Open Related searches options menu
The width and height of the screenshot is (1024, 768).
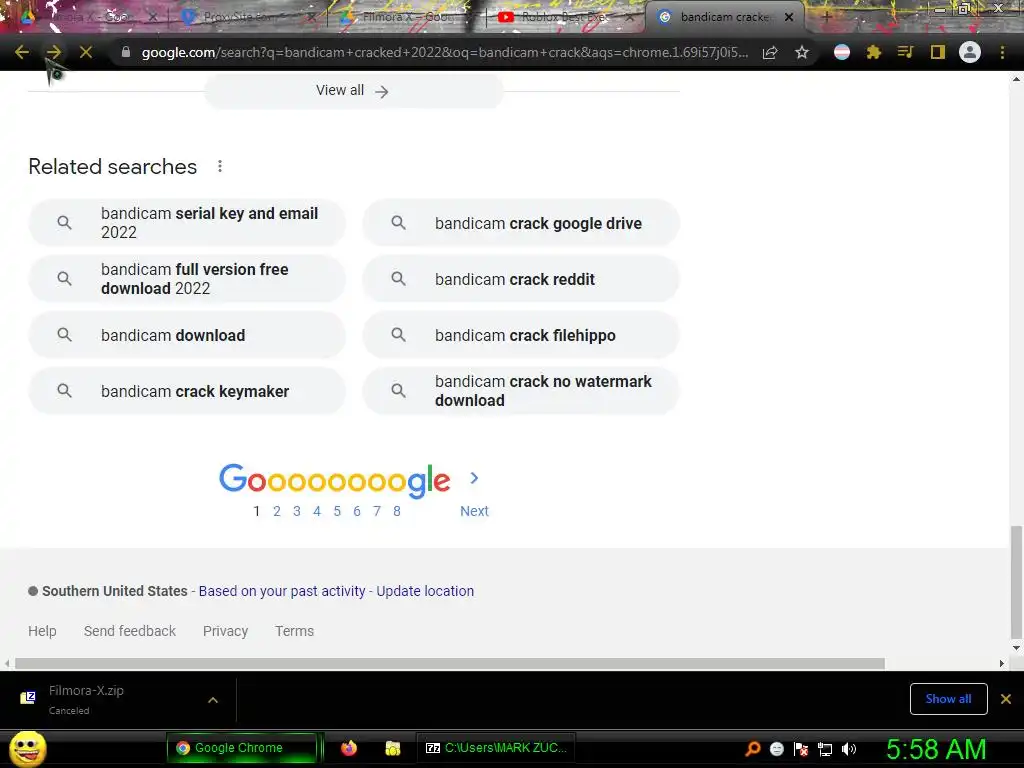[x=220, y=167]
